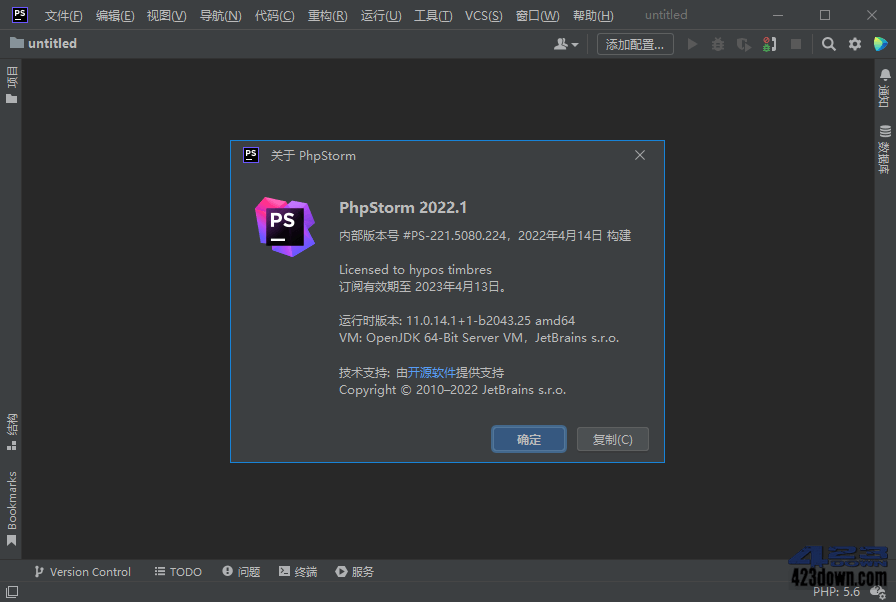Click the Run with Coverage icon

click(x=744, y=44)
